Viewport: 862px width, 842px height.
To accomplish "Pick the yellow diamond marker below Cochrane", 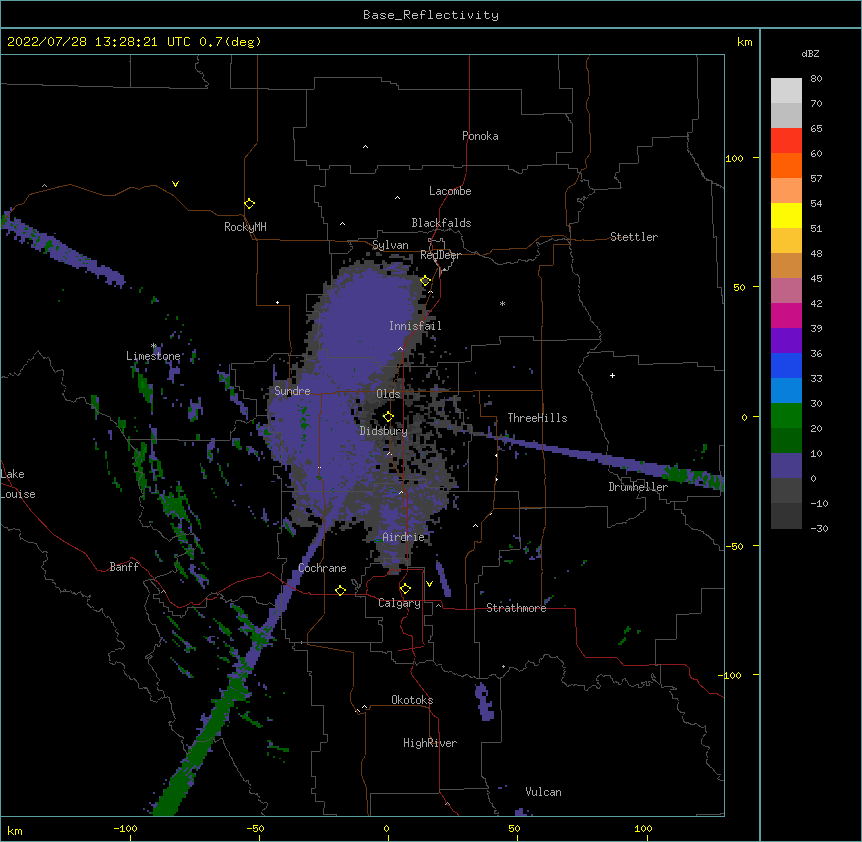I will point(340,590).
